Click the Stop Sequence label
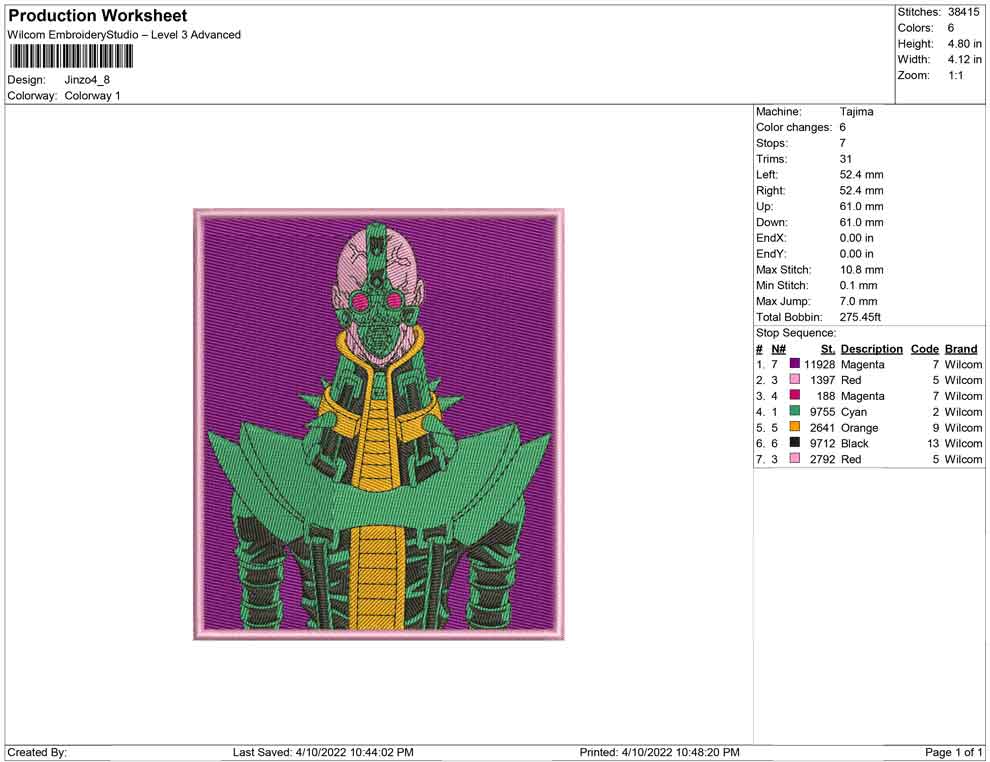This screenshot has height=762, width=990. pos(796,333)
